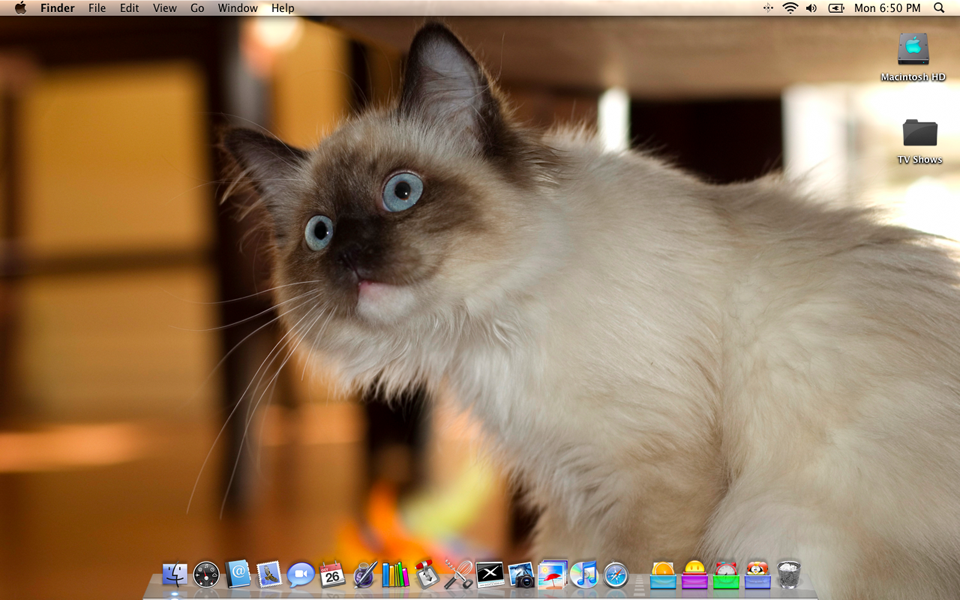Open the battery charging status menu

(x=836, y=8)
